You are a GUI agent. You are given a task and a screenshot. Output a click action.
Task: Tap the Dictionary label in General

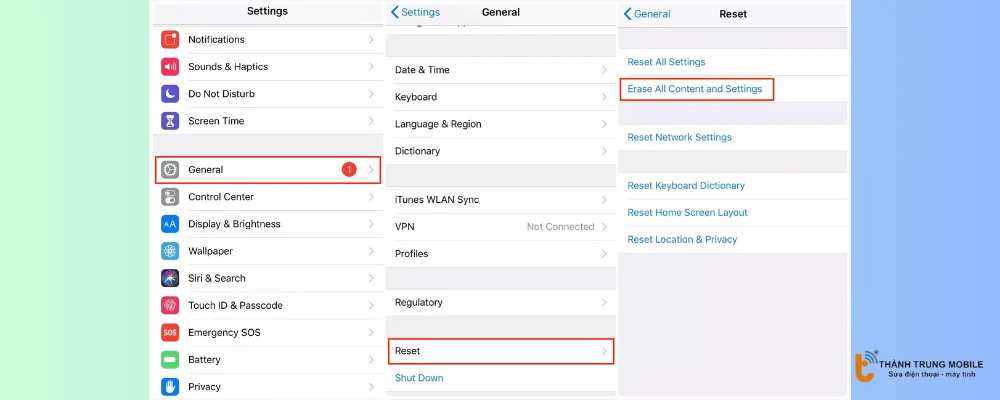point(417,151)
